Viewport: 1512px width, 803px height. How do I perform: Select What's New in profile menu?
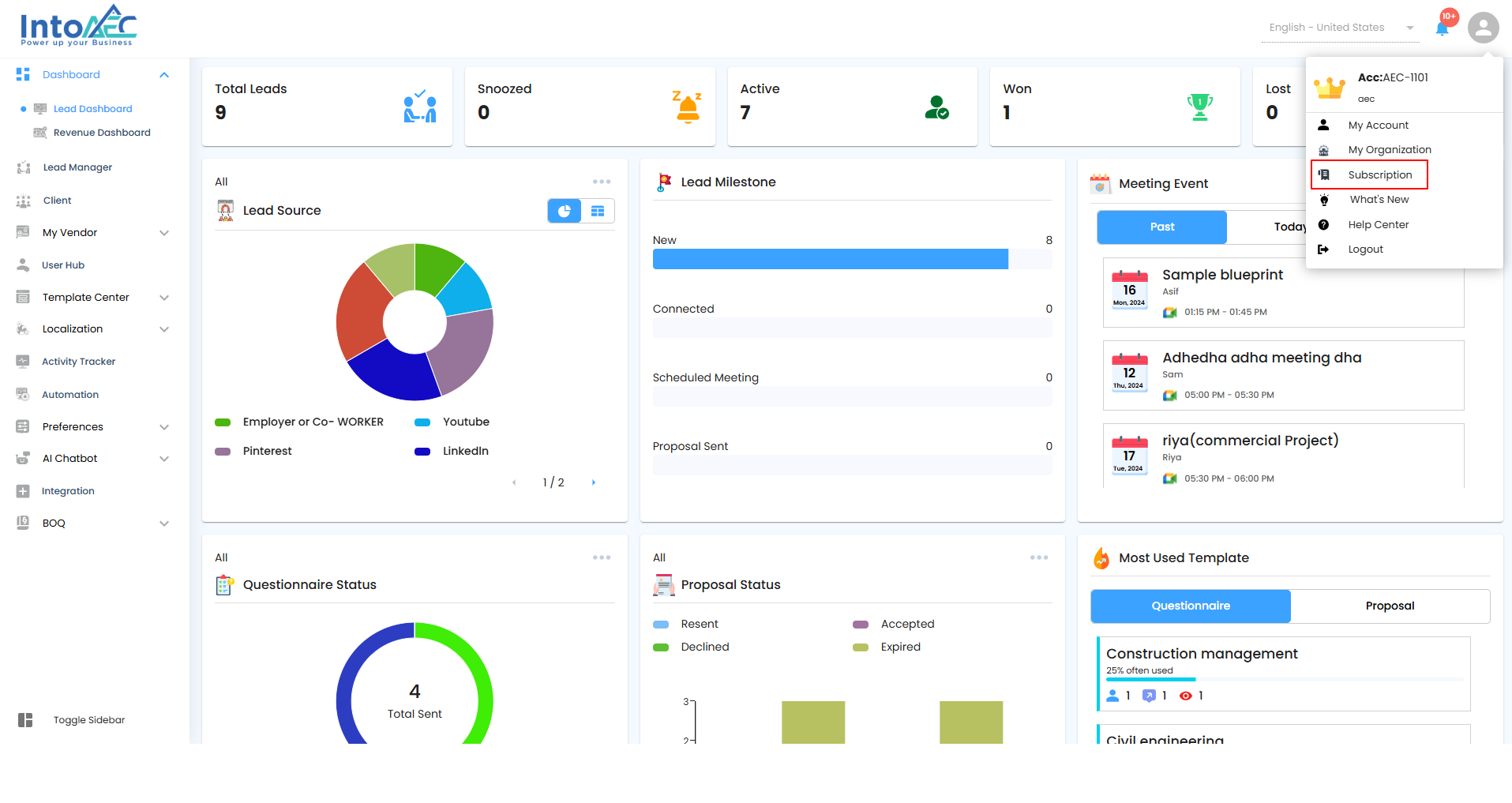pos(1379,200)
